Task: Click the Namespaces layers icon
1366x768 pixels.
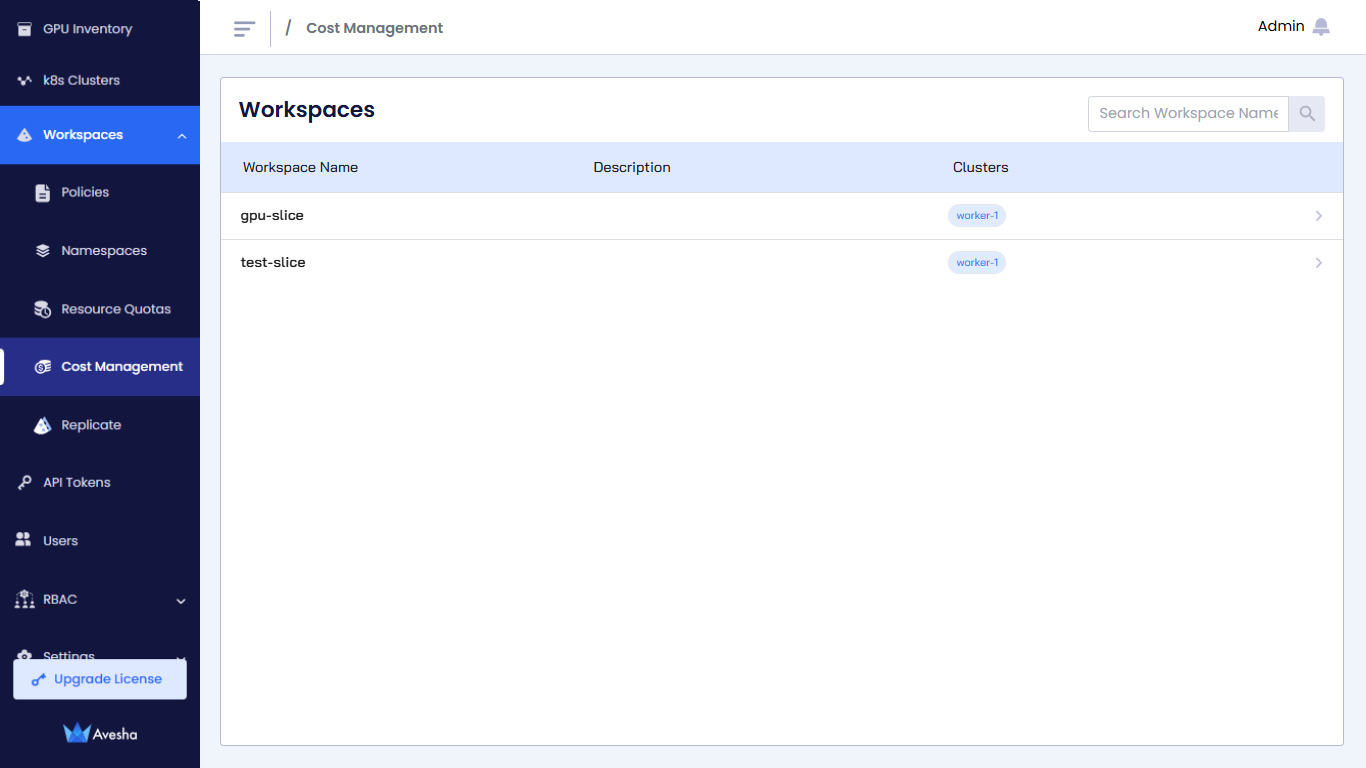Action: point(42,251)
